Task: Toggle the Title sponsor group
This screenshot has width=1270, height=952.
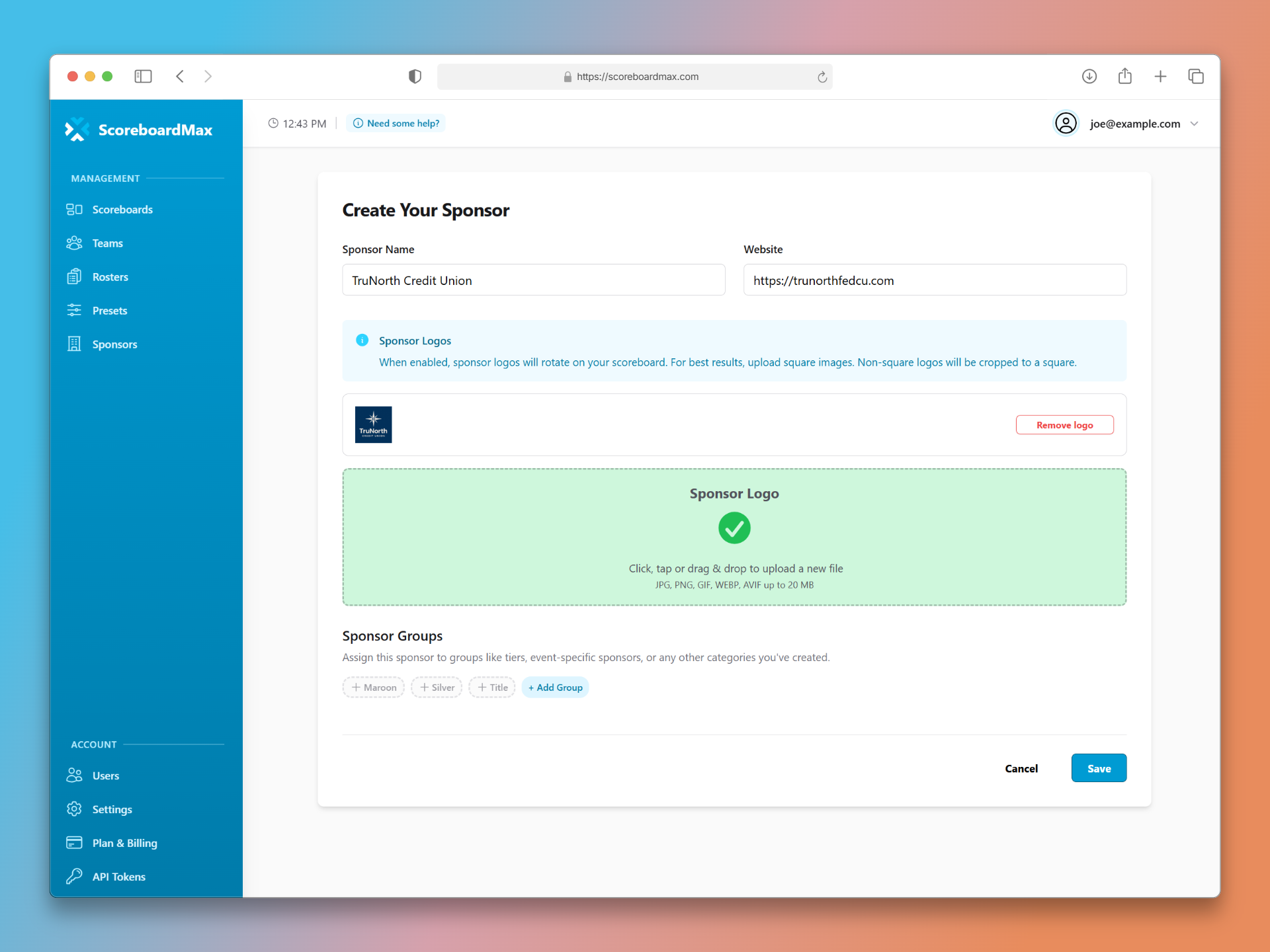Action: [x=492, y=688]
